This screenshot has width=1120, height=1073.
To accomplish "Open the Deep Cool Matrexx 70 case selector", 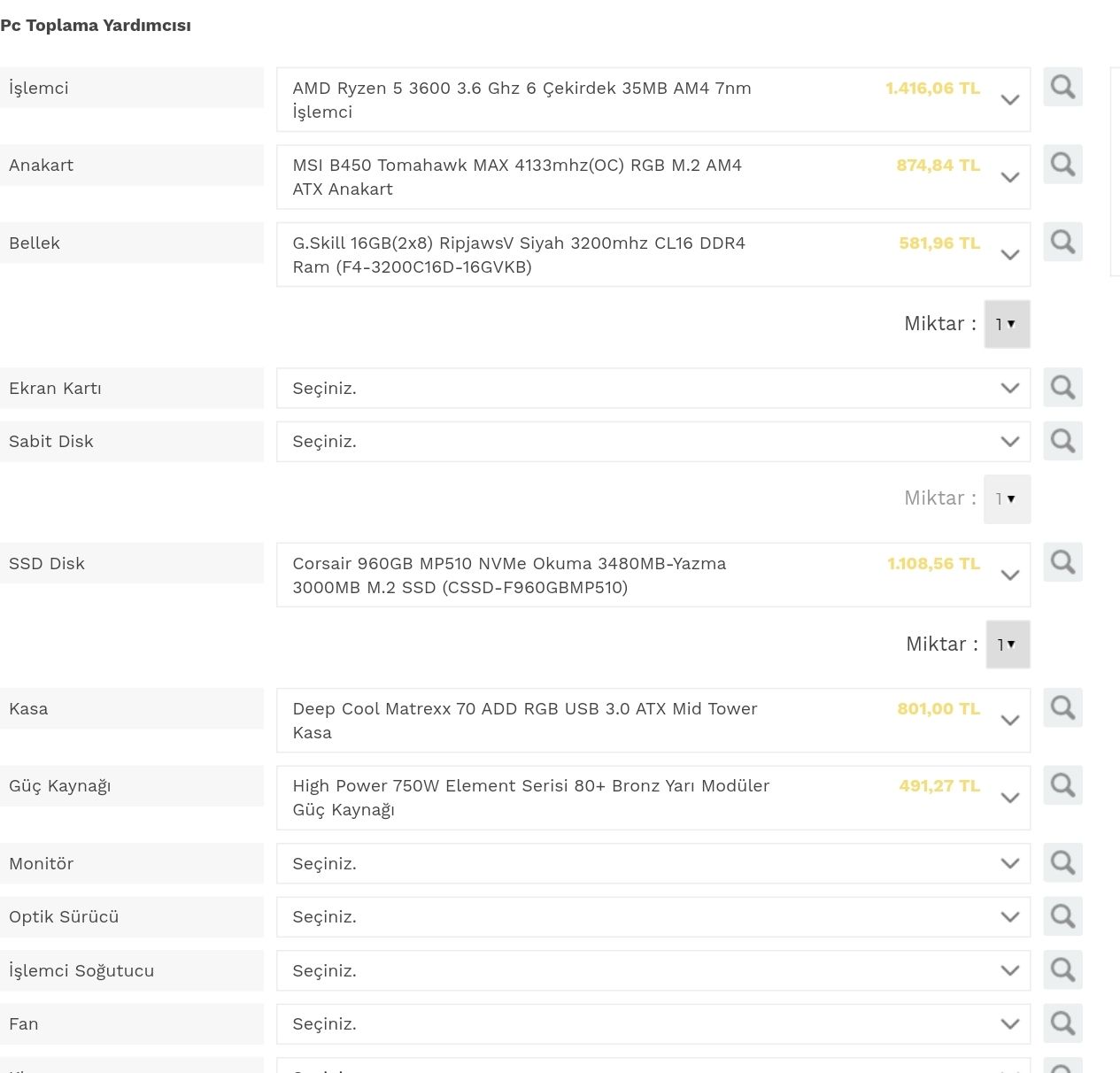I will [653, 720].
